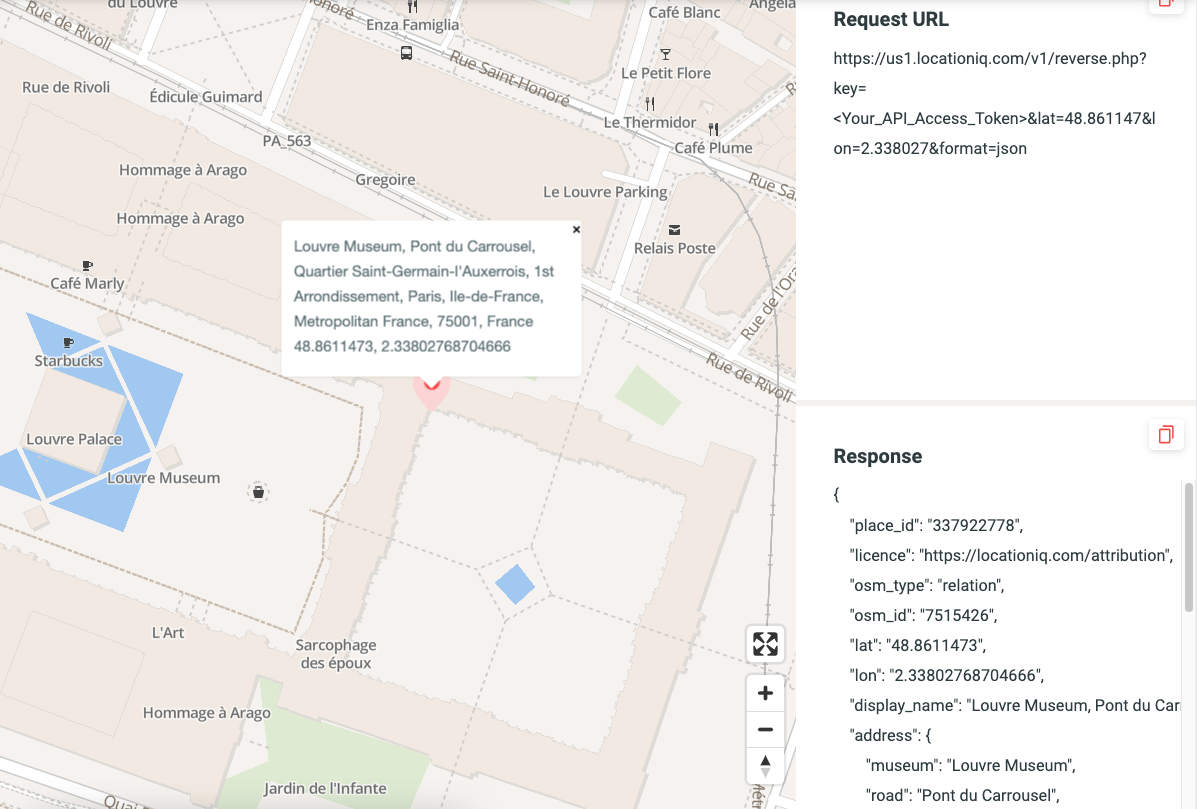Click the red map marker pin

click(431, 392)
